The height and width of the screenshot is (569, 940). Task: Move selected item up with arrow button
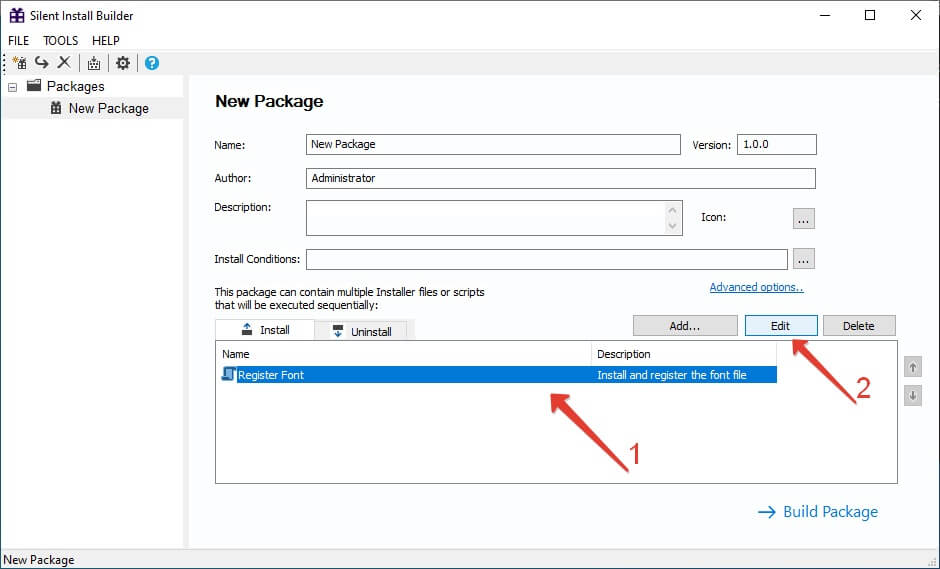tap(912, 367)
